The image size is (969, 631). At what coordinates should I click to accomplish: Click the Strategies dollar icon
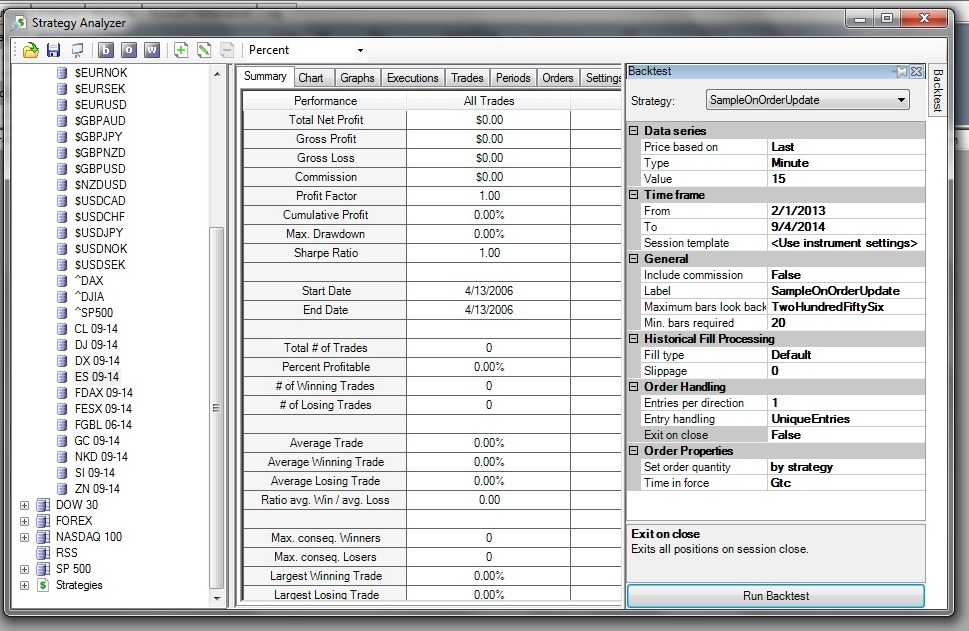tap(43, 585)
